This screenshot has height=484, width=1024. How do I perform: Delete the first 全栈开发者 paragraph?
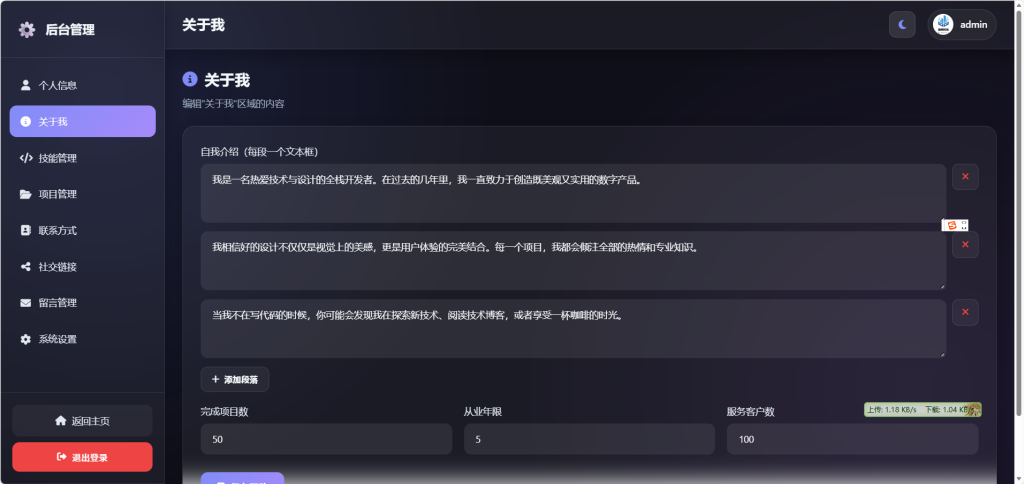coord(965,176)
